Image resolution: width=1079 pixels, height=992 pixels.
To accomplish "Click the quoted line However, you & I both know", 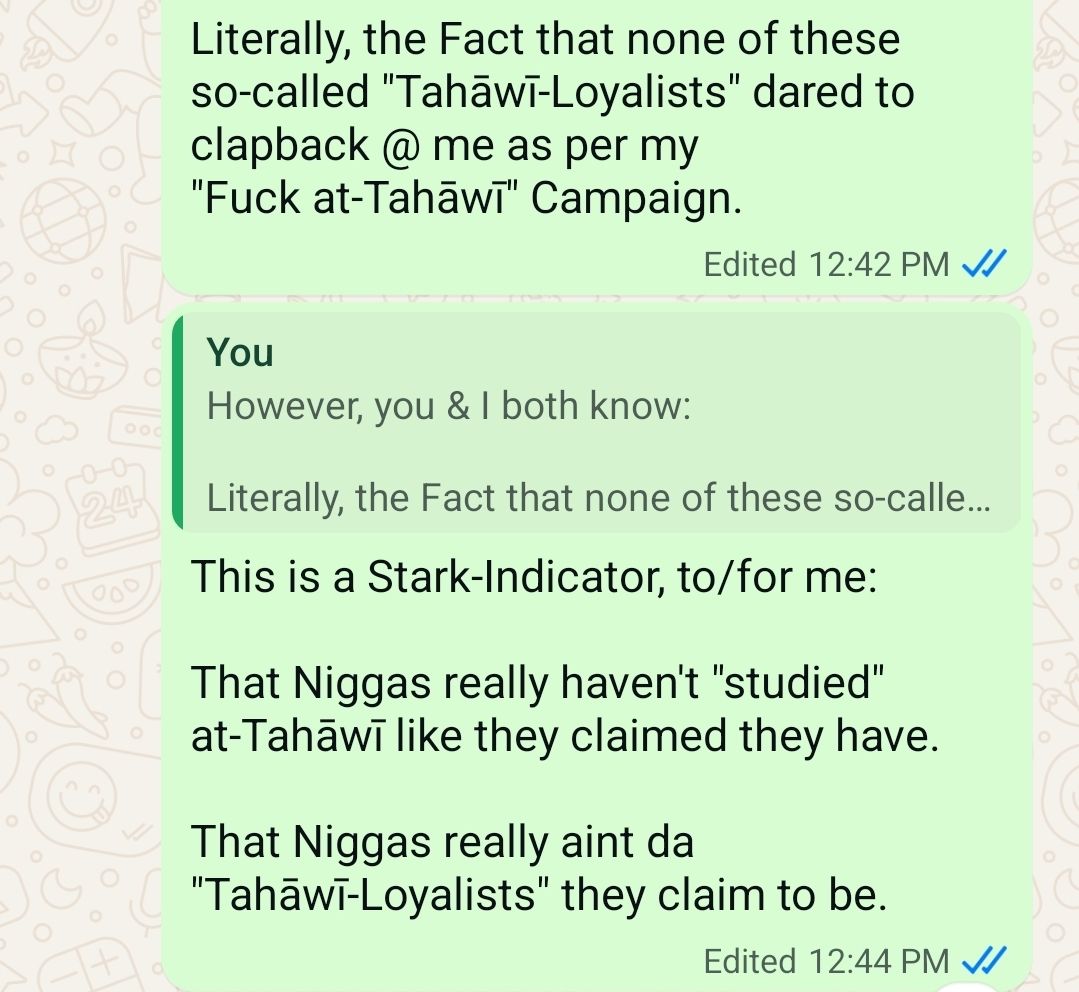I will click(448, 406).
